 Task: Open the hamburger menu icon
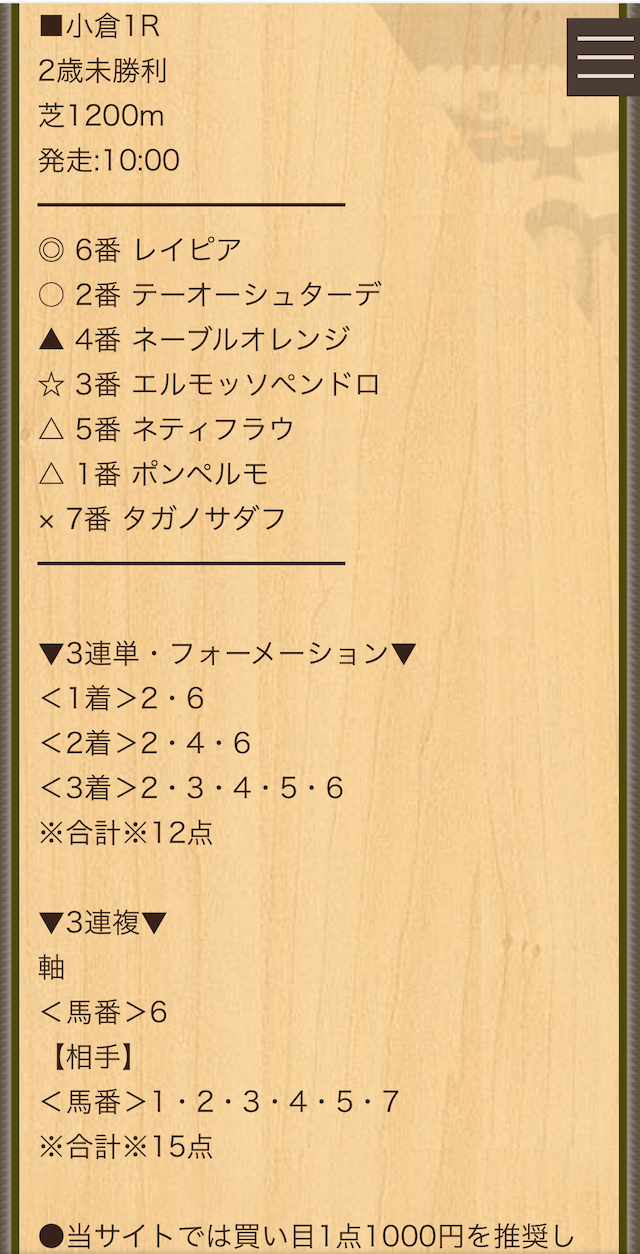click(605, 58)
